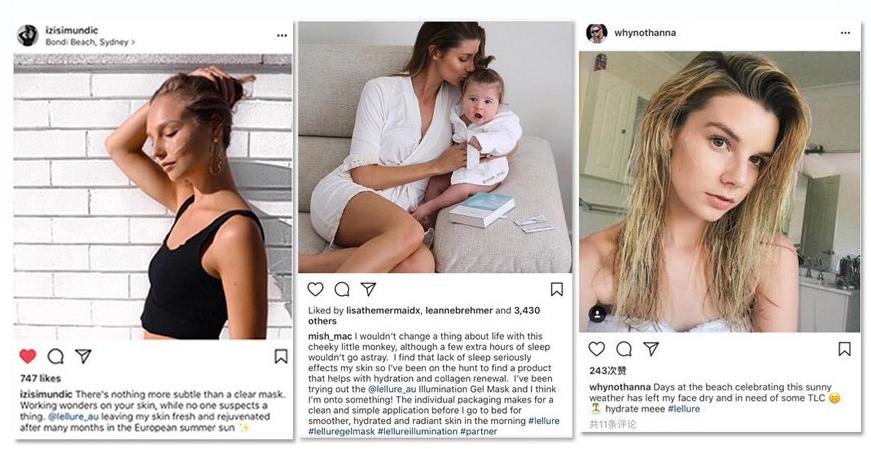Comment on the mish_mac post
Screen dimensions: 871x459
342,289
